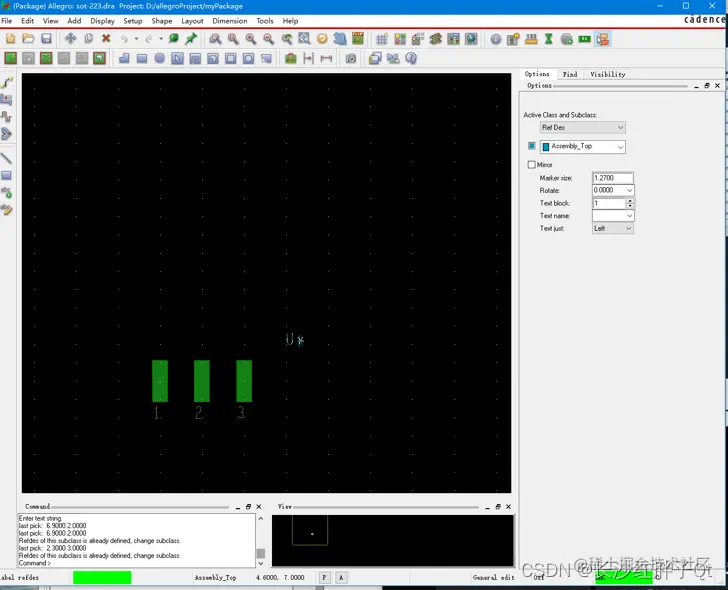Expand the Undo history dropdown arrow

(x=136, y=39)
